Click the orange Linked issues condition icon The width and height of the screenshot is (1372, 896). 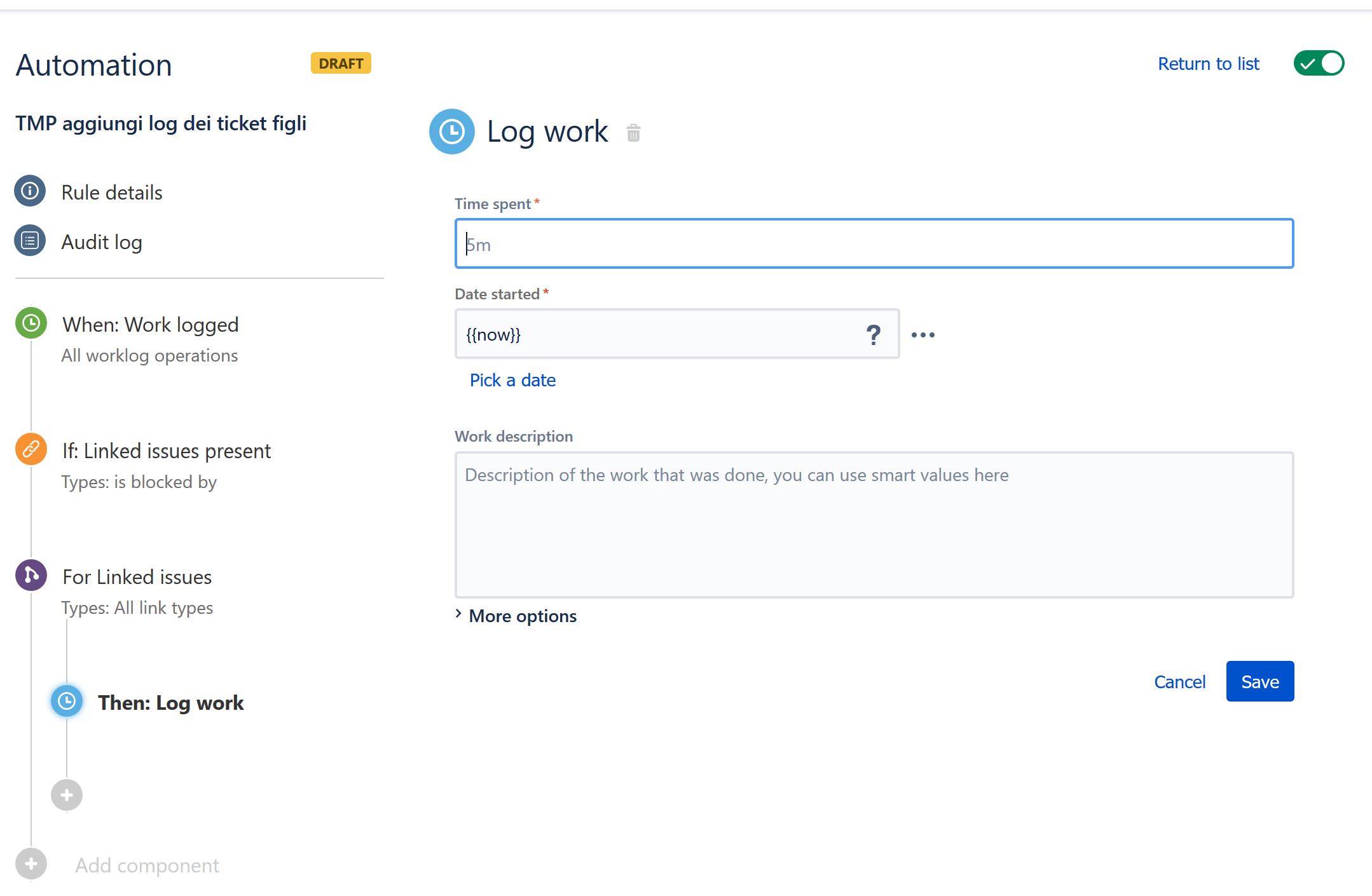click(x=31, y=449)
